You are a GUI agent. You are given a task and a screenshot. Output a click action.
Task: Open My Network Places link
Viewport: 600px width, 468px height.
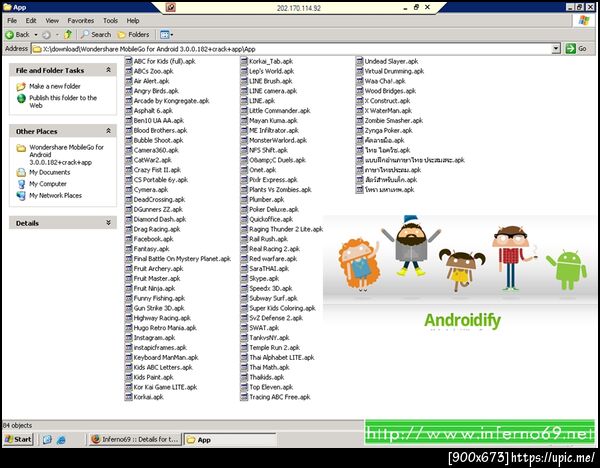point(55,196)
